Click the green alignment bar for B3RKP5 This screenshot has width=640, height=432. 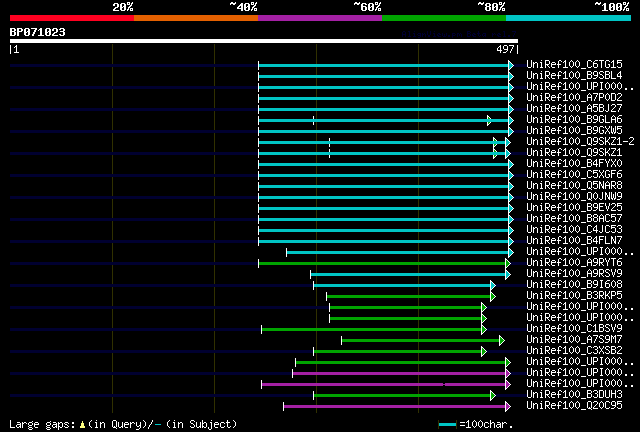409,296
